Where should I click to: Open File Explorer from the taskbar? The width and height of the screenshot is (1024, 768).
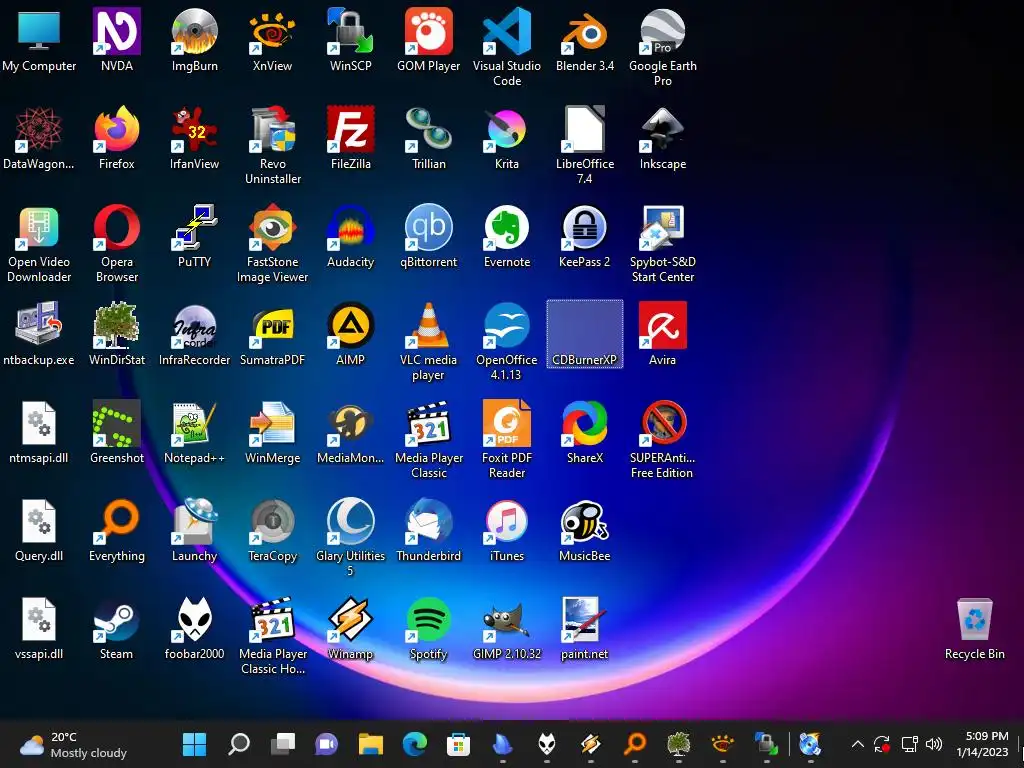370,744
